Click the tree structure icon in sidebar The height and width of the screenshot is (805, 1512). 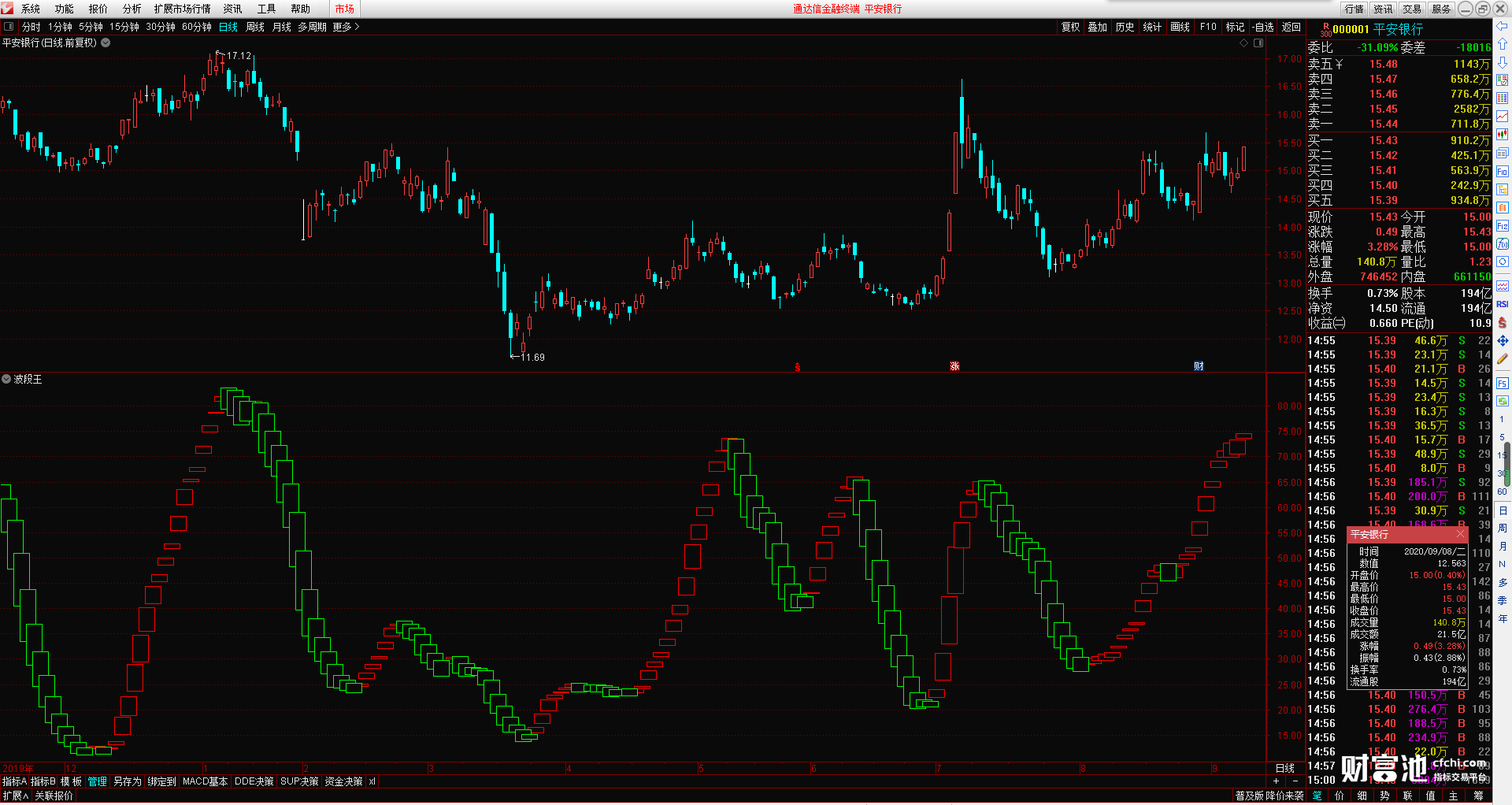(1502, 190)
